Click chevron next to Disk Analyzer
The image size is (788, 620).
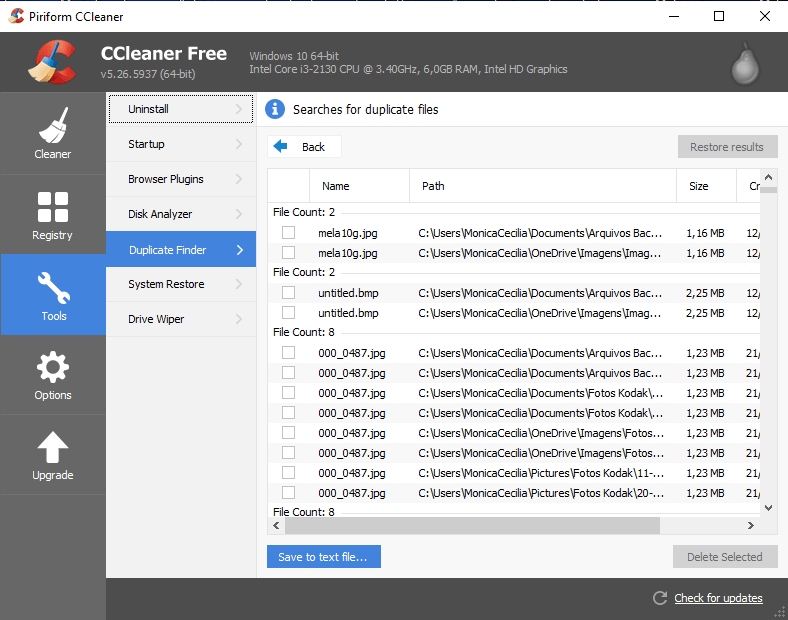239,214
